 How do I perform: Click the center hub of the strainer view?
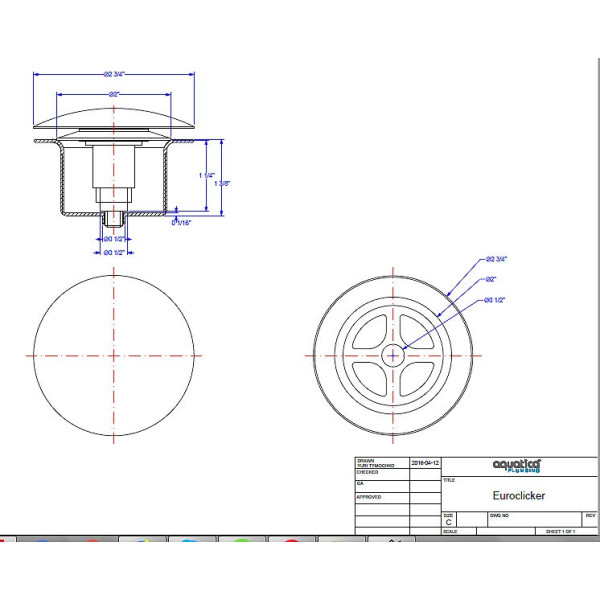393,355
